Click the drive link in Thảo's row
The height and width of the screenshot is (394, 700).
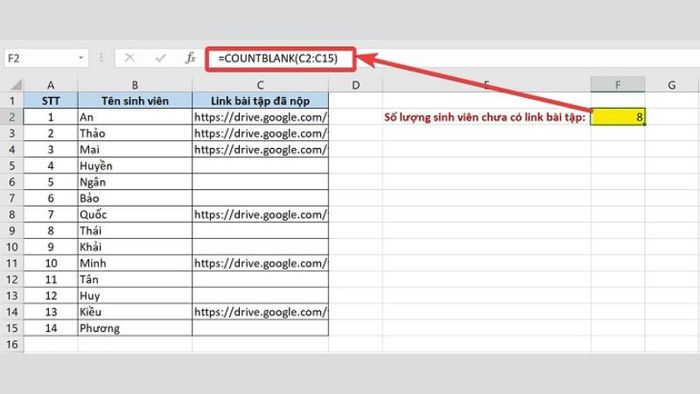click(x=260, y=133)
